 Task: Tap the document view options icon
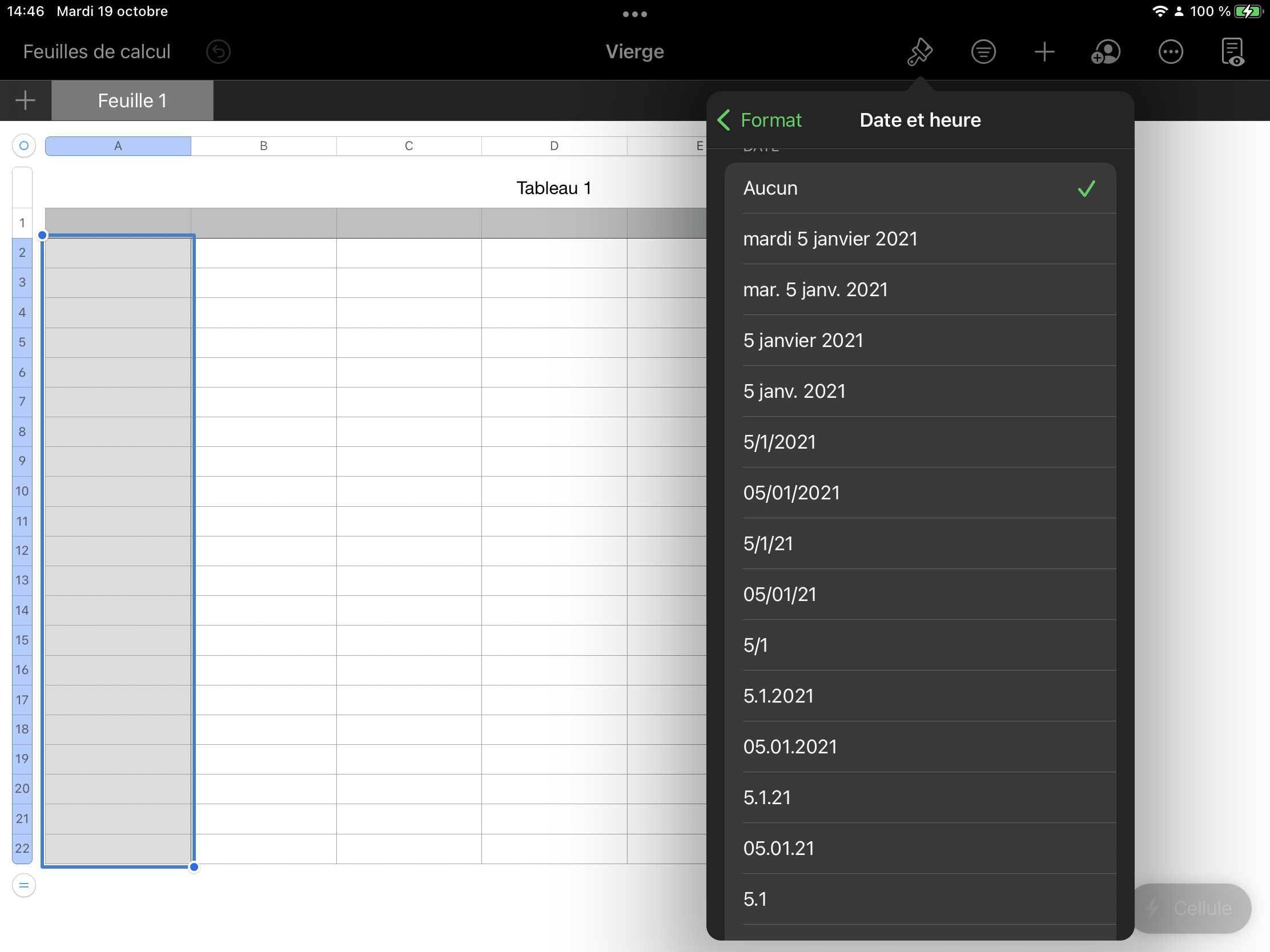1232,52
